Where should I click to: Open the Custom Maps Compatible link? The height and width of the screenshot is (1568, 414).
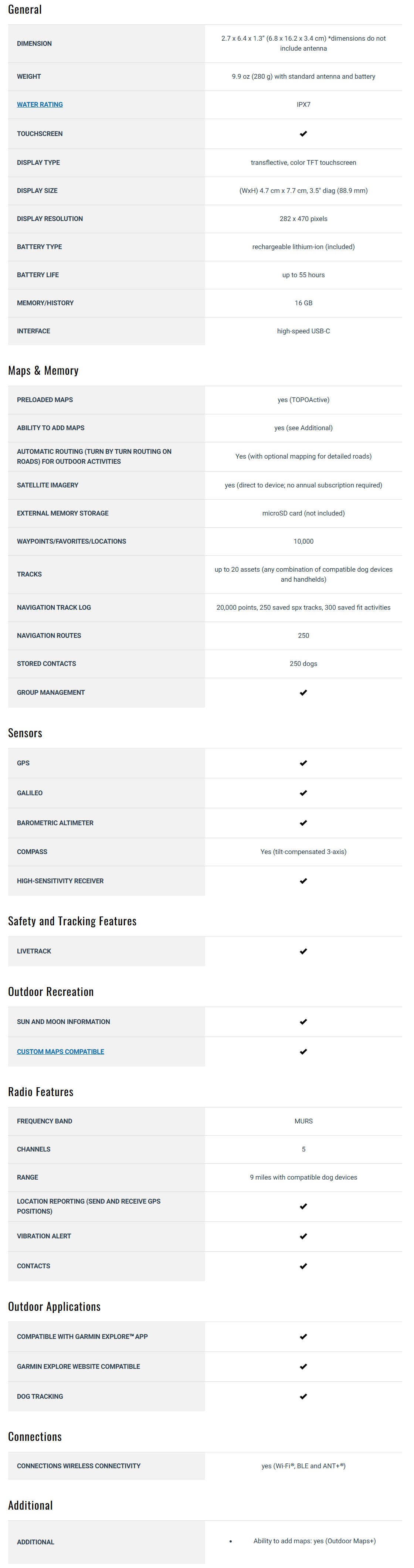[x=60, y=1051]
